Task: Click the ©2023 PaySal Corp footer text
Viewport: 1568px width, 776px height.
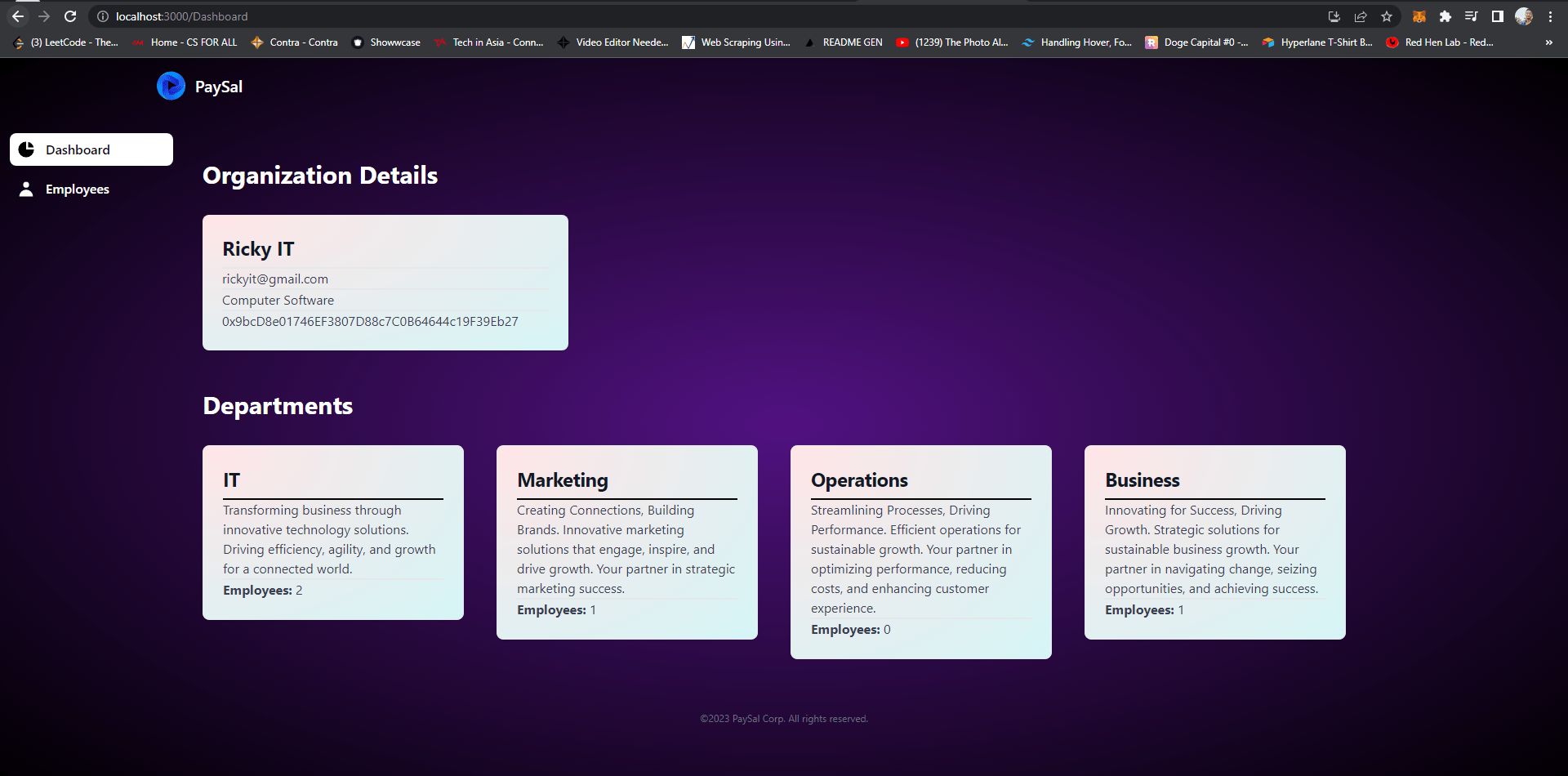Action: 784,719
